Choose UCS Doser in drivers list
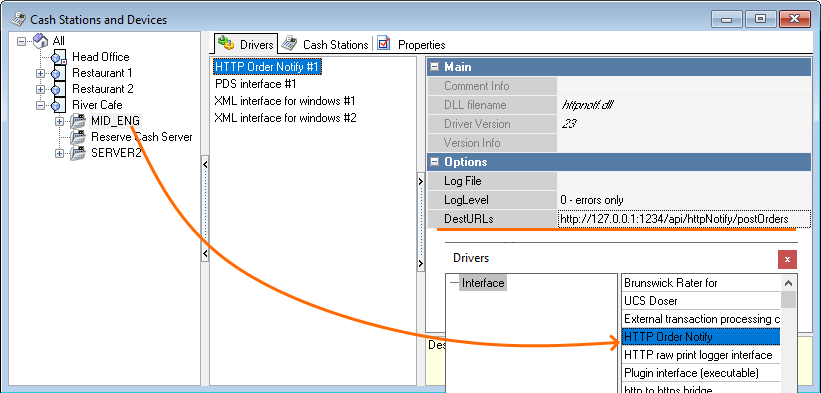 click(701, 301)
